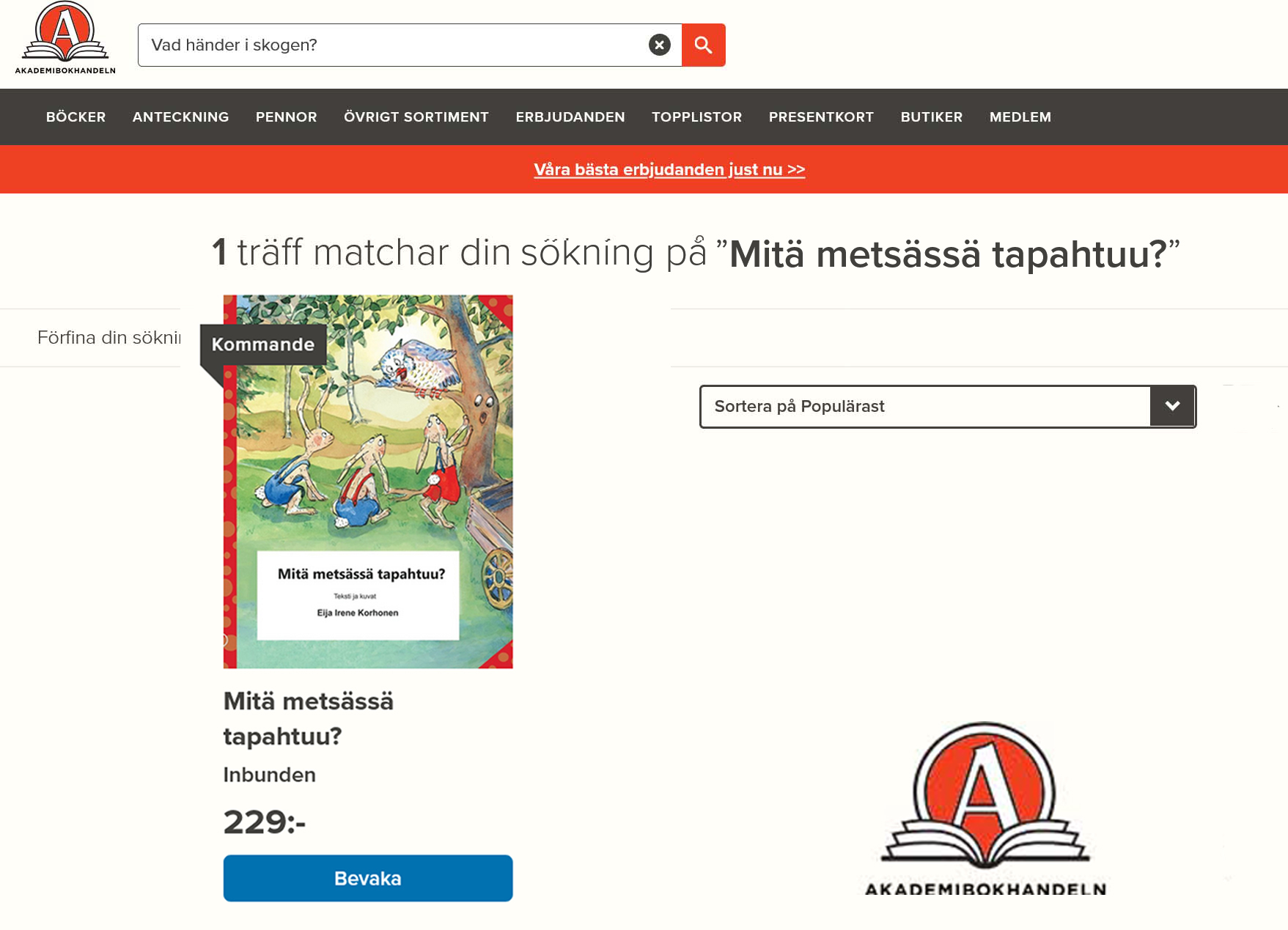Screen dimensions: 1288x930
Task: Open the MEDLEM page
Action: coord(1020,117)
